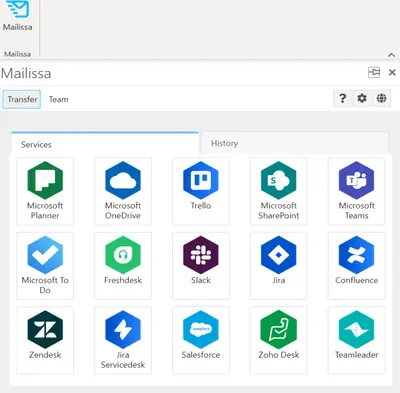Close the Mailissa task pane
Image resolution: width=400 pixels, height=393 pixels.
(392, 72)
